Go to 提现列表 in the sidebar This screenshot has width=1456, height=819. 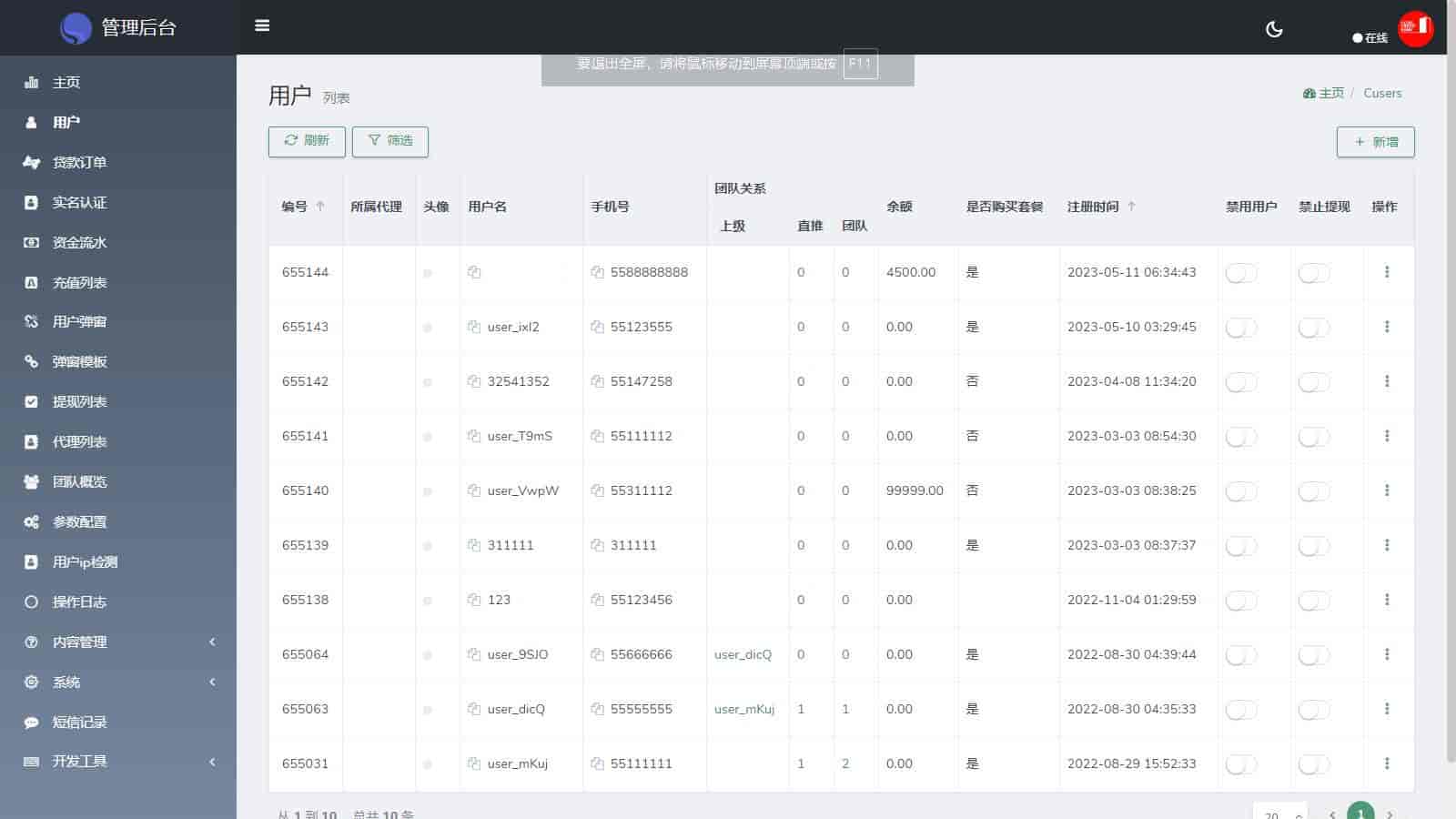click(x=79, y=401)
